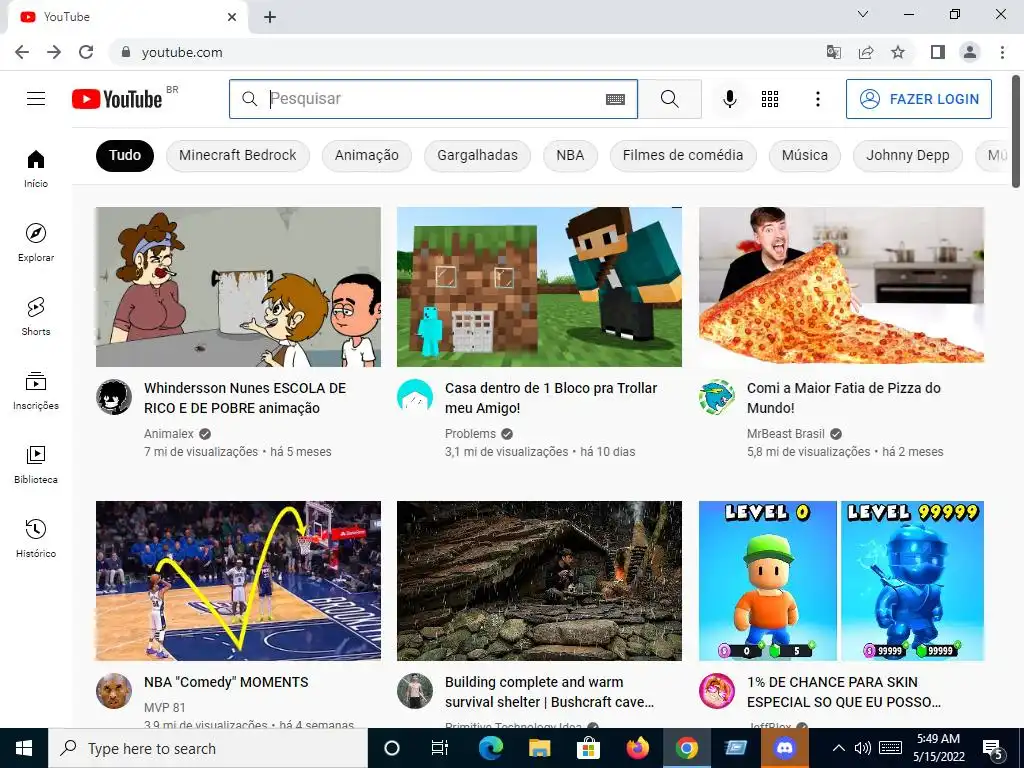This screenshot has height=768, width=1024.
Task: Start voice search with microphone icon
Action: click(730, 99)
